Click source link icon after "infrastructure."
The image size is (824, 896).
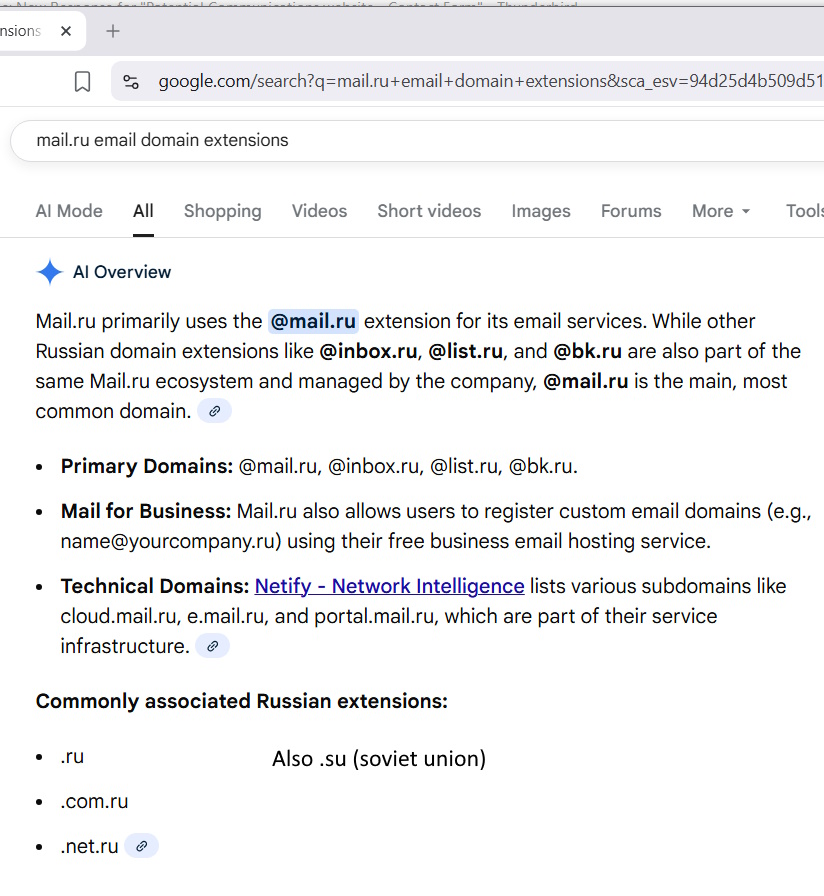212,646
